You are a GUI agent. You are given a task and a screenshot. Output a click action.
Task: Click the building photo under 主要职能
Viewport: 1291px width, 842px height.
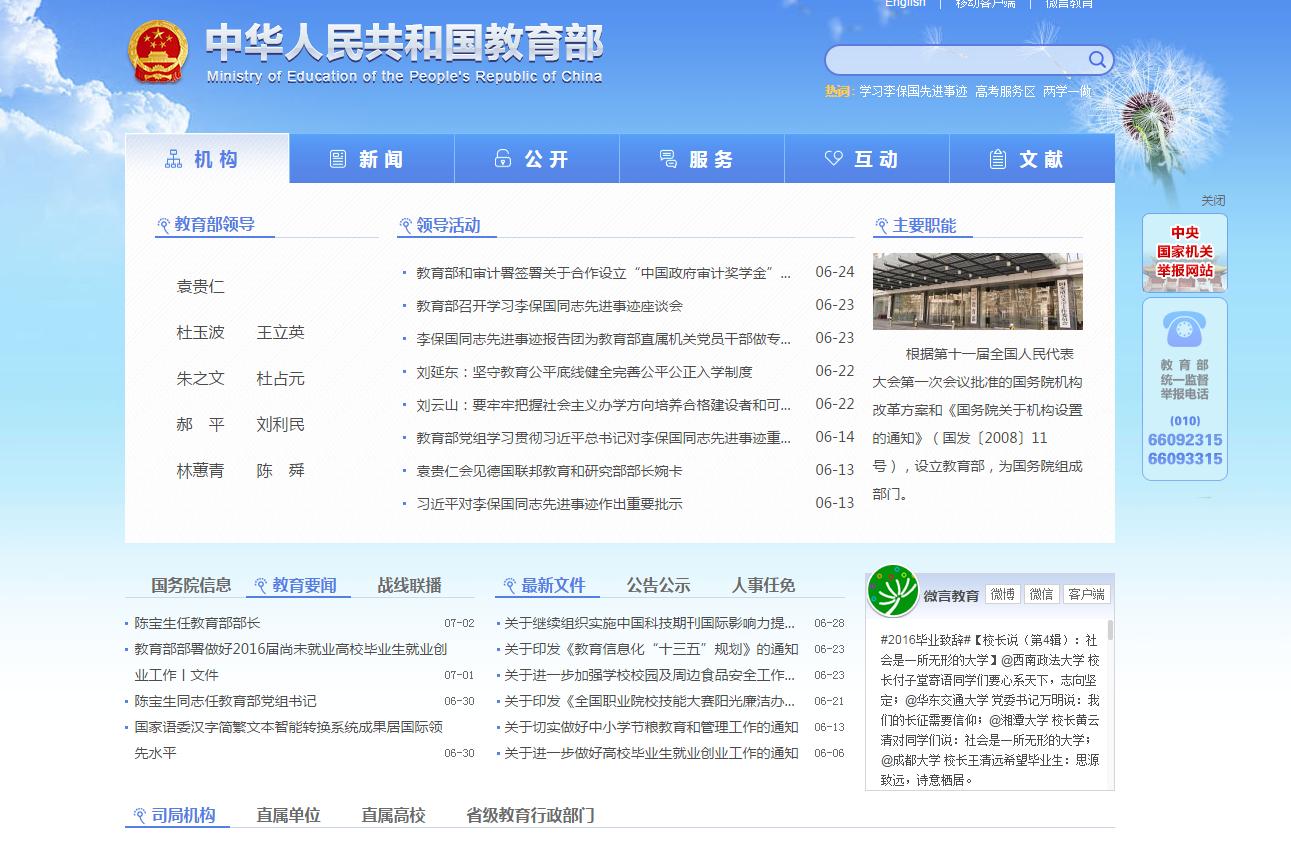click(x=977, y=291)
